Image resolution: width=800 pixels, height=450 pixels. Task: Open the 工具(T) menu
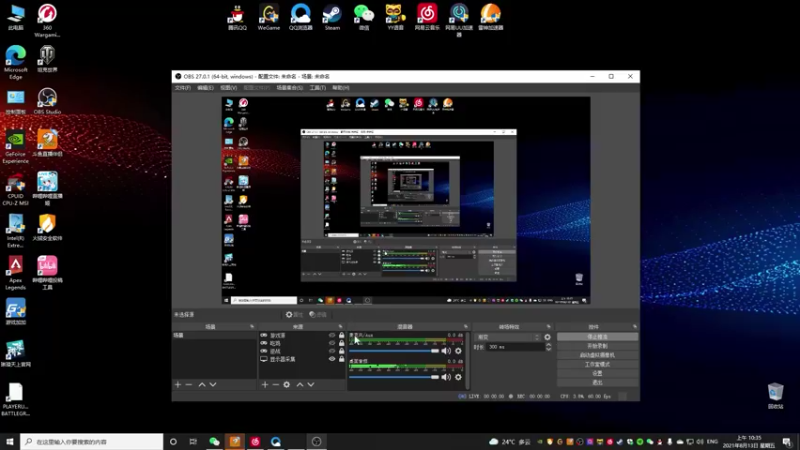317,88
